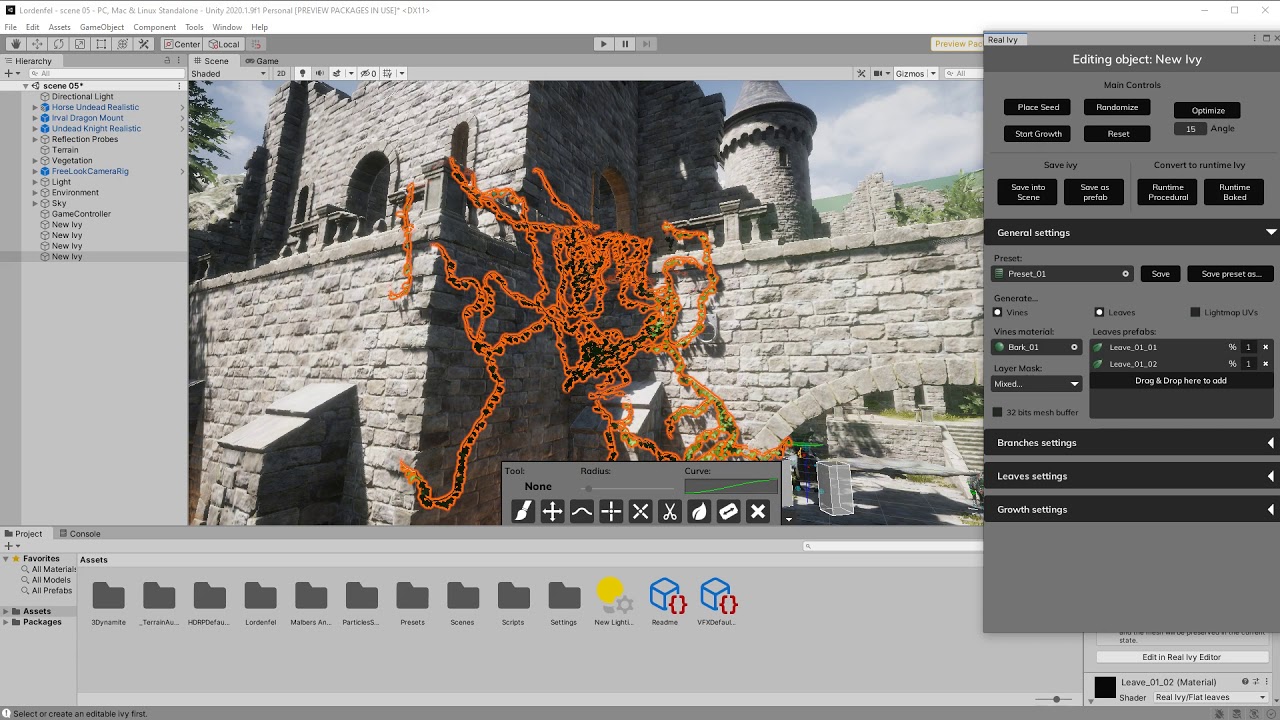Open the Layer Mask Mixed dropdown
This screenshot has width=1280, height=720.
pyautogui.click(x=1036, y=384)
